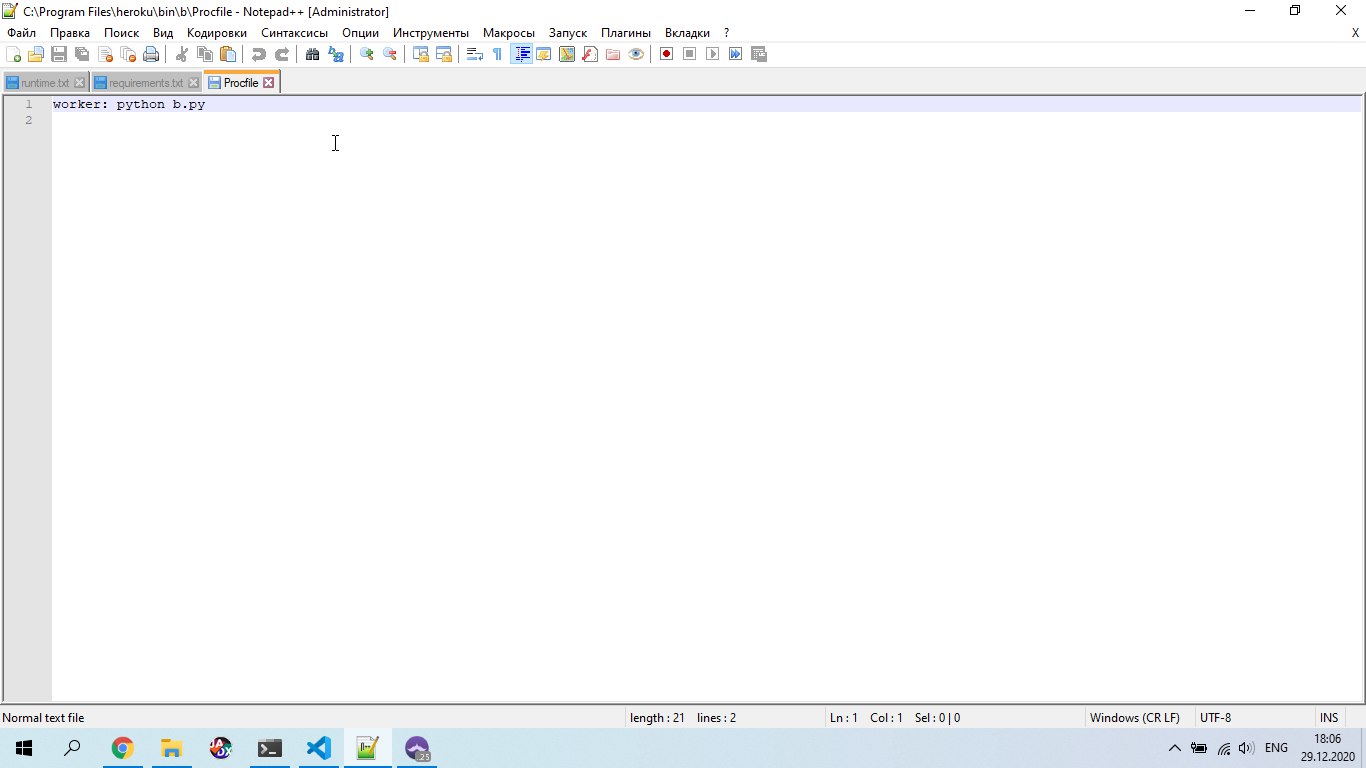The width and height of the screenshot is (1366, 768).
Task: Start macro recording with the red circle
Action: pos(667,54)
